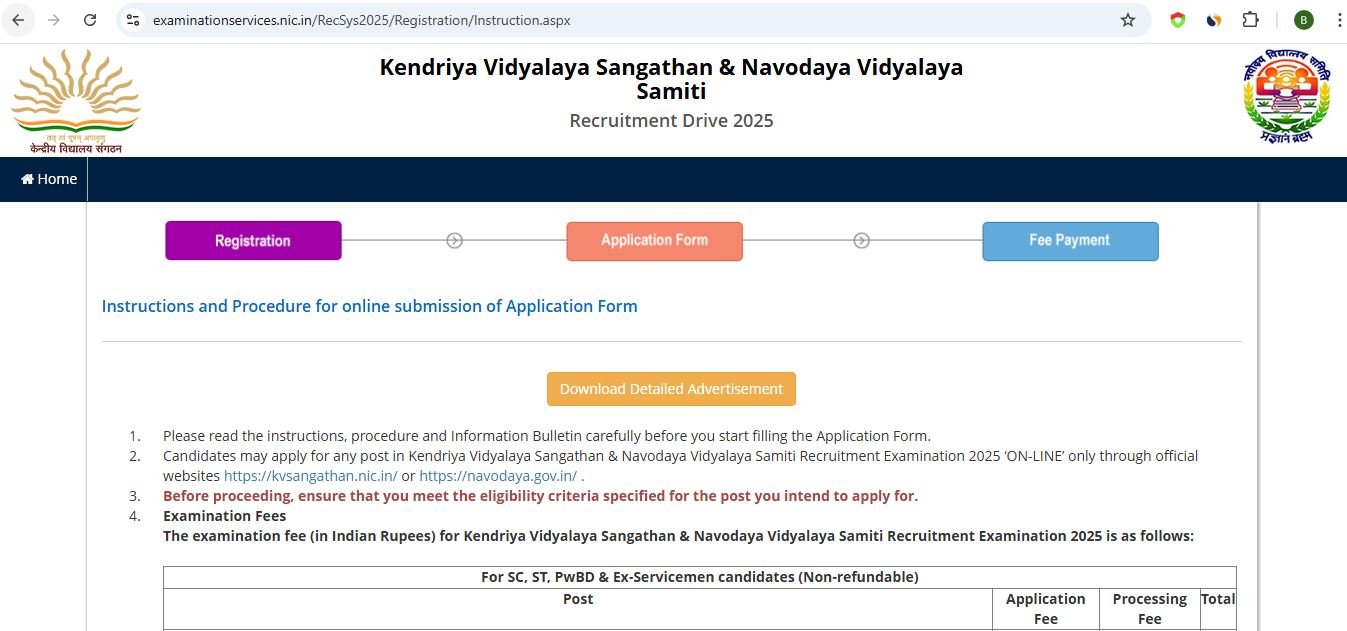Screen dimensions: 1347x631
Task: Reload the current page
Action: (x=90, y=20)
